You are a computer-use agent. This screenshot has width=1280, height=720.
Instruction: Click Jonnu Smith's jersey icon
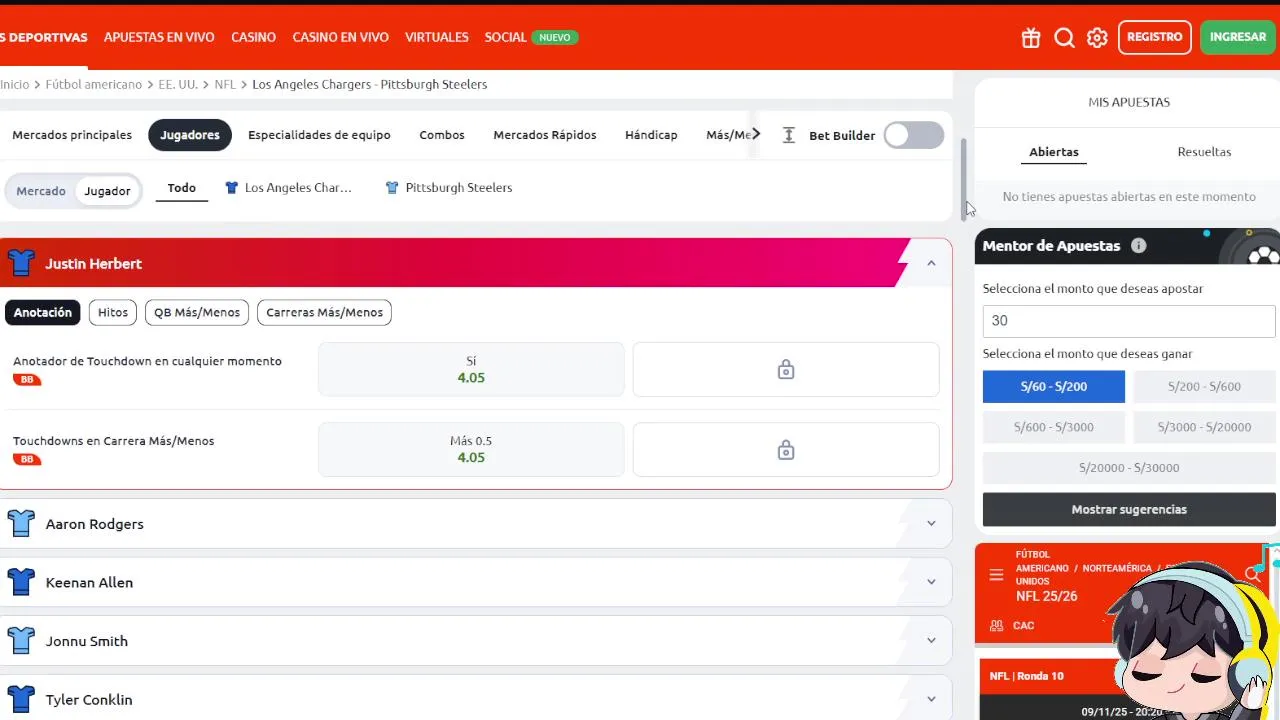pyautogui.click(x=21, y=640)
